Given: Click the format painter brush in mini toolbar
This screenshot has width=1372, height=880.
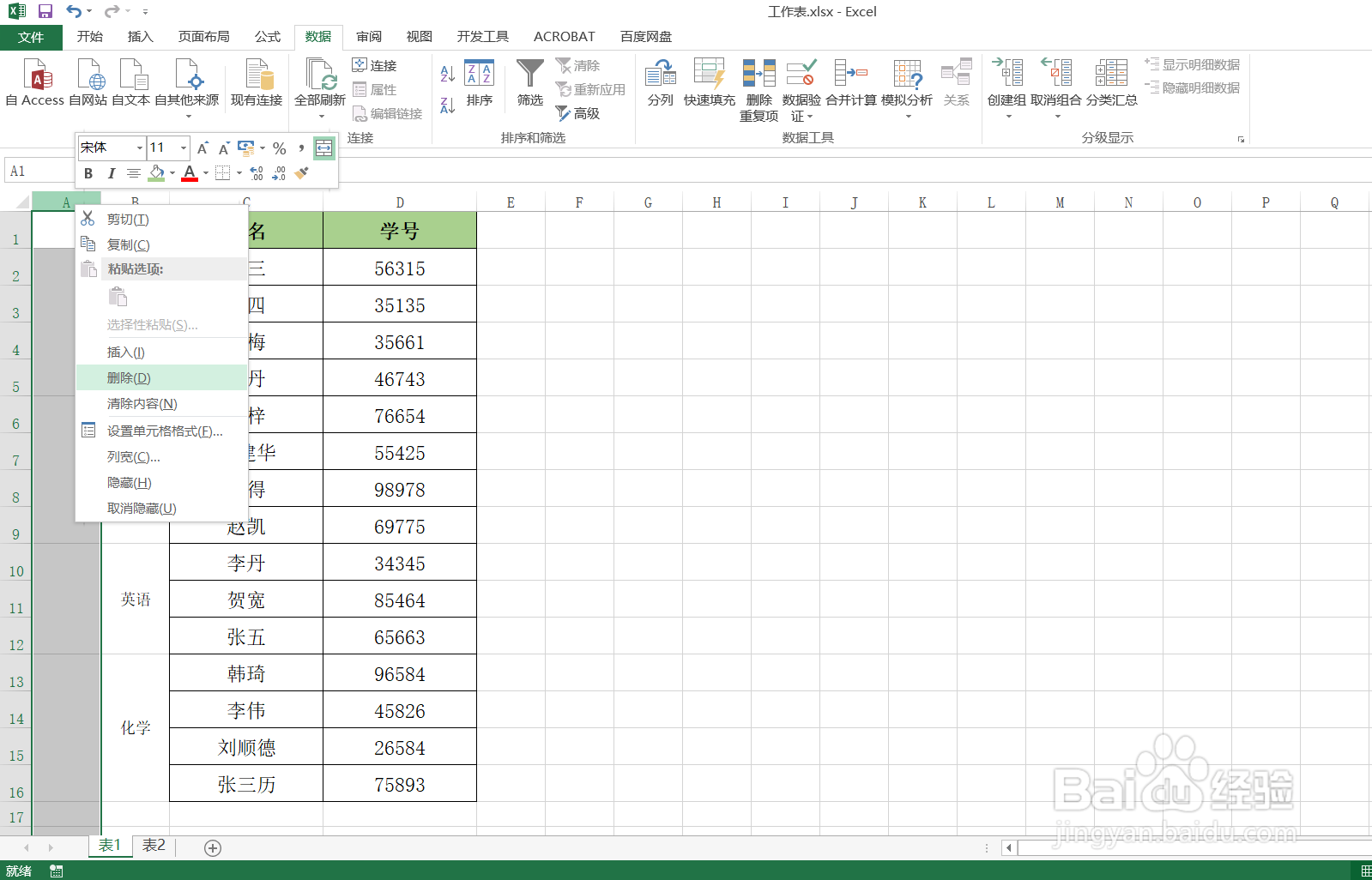Looking at the screenshot, I should tap(301, 173).
